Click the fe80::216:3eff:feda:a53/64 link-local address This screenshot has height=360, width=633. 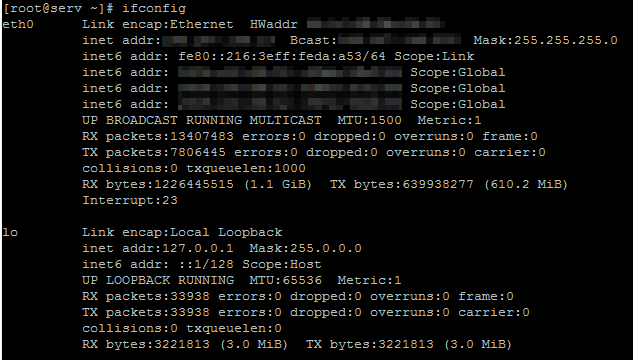click(282, 56)
